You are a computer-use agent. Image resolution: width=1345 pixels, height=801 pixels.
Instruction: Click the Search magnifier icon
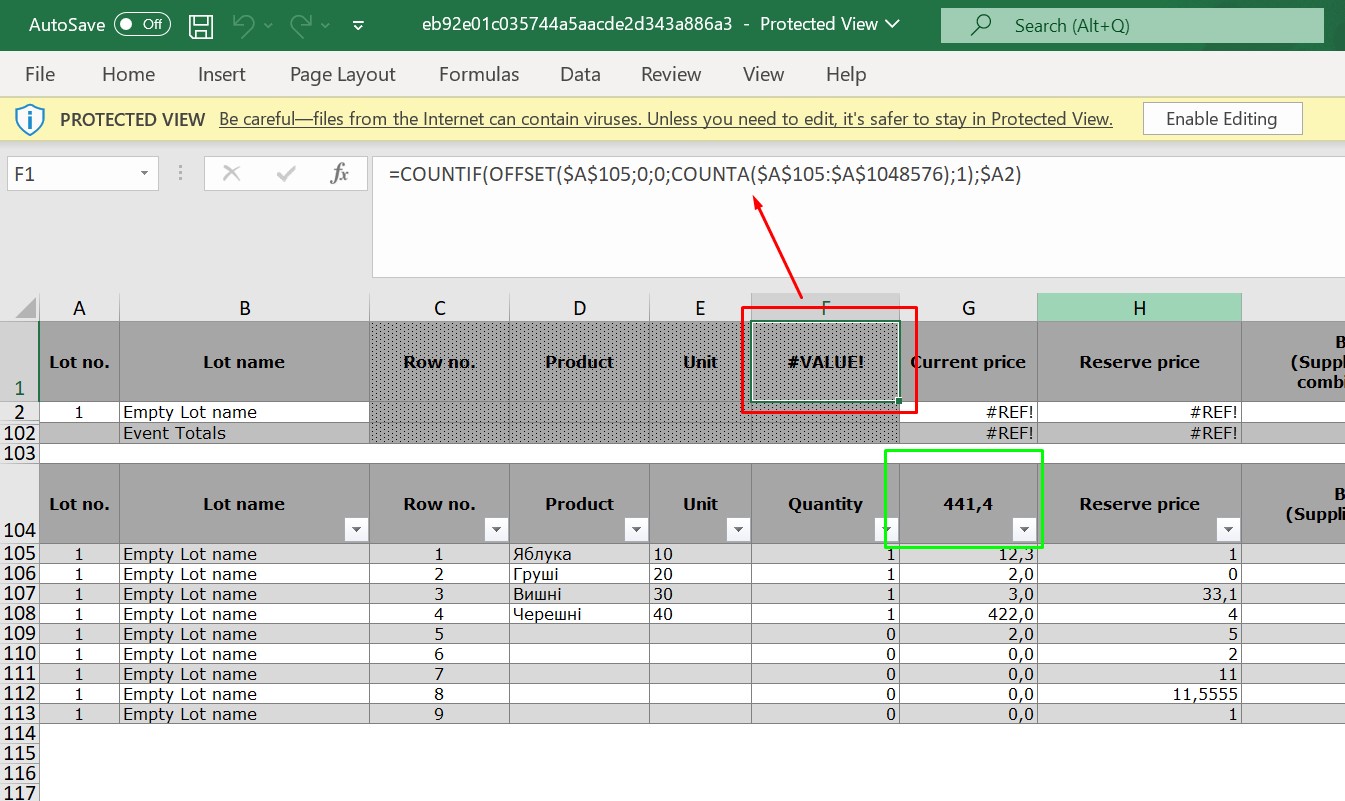coord(982,25)
